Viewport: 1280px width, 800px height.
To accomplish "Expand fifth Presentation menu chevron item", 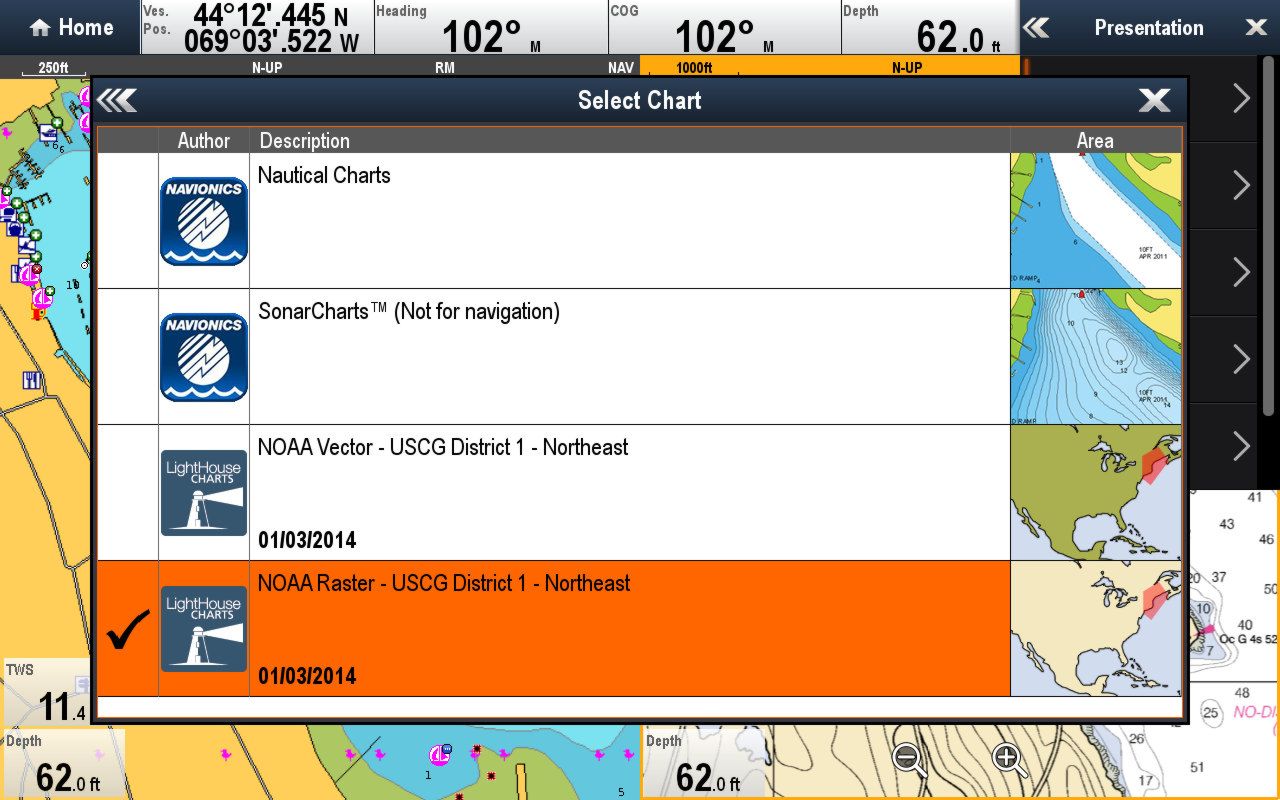I will point(1241,446).
